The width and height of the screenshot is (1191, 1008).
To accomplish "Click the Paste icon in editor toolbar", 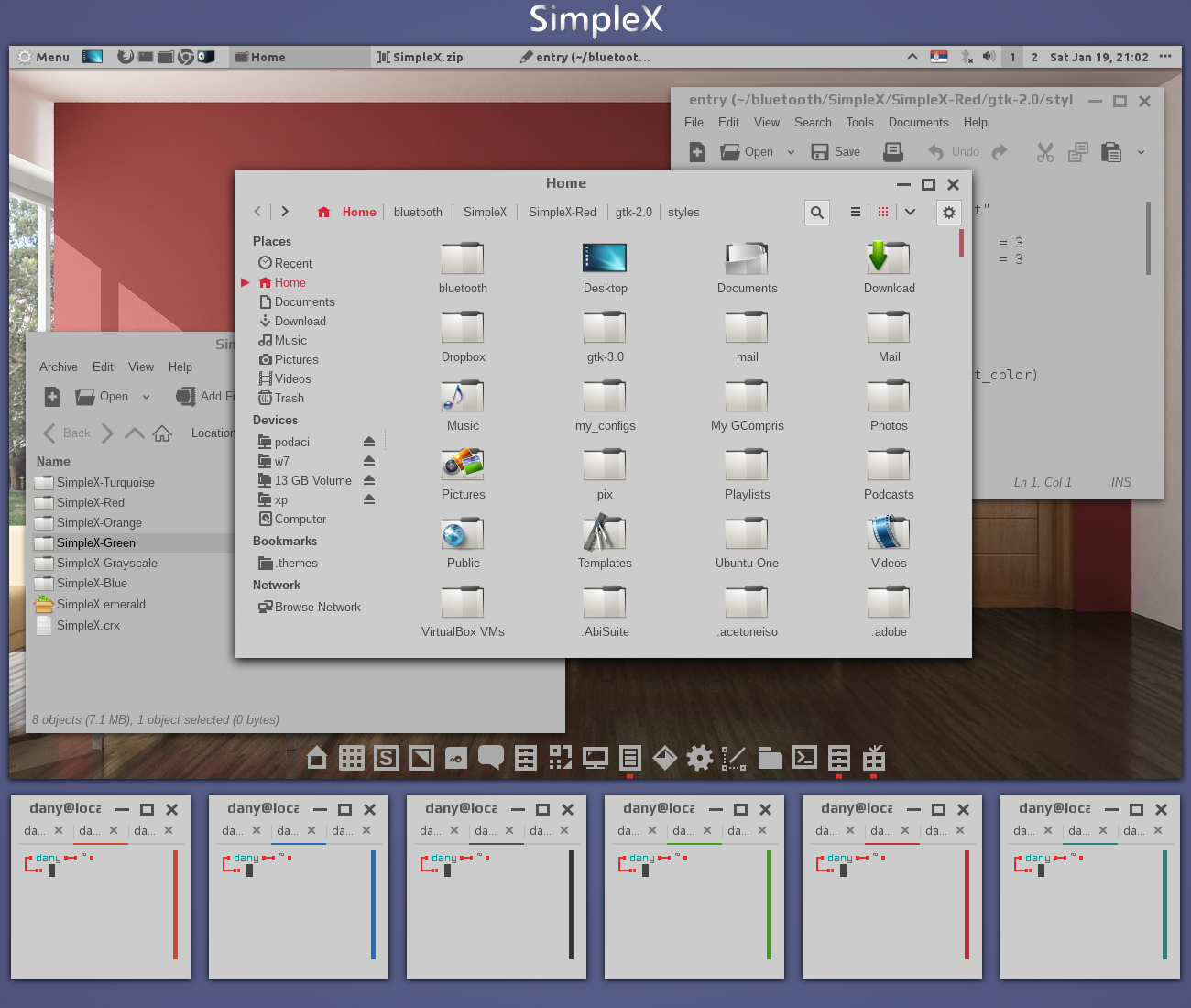I will coord(1111,152).
